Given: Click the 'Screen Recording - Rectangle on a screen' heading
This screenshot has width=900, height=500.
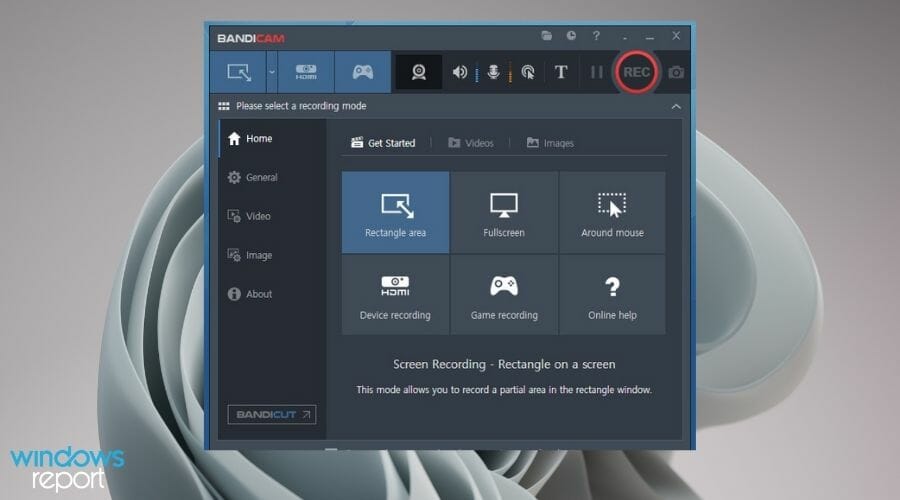Looking at the screenshot, I should pos(504,365).
